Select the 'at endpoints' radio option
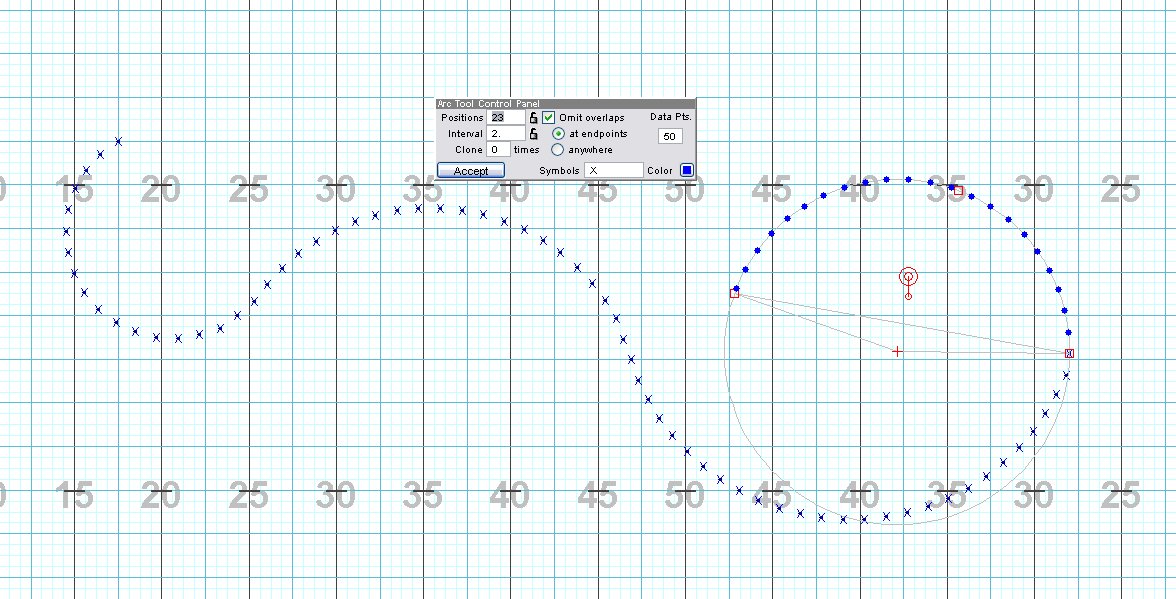This screenshot has width=1176, height=599. [558, 133]
